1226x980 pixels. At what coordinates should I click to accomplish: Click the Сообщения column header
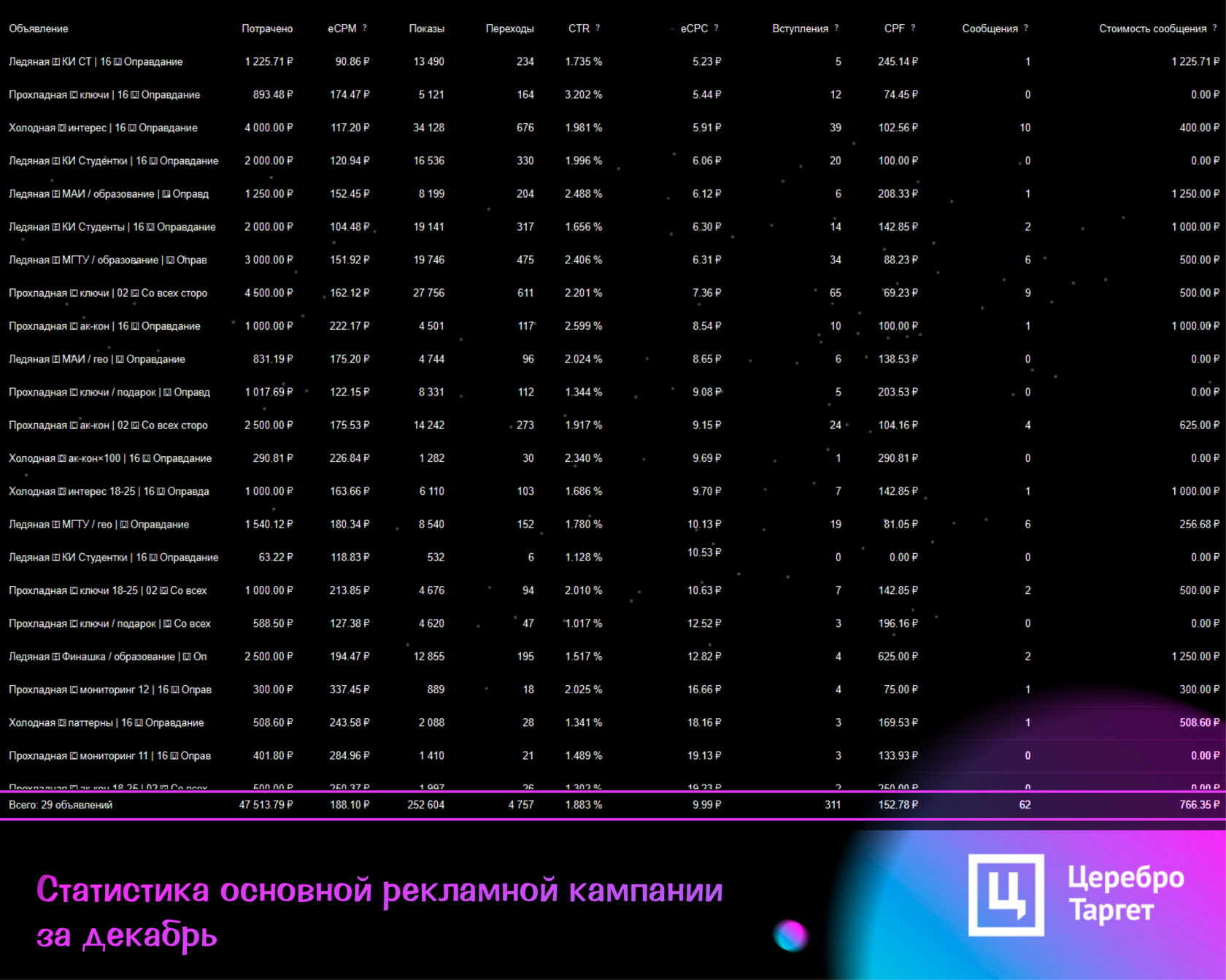pos(990,28)
